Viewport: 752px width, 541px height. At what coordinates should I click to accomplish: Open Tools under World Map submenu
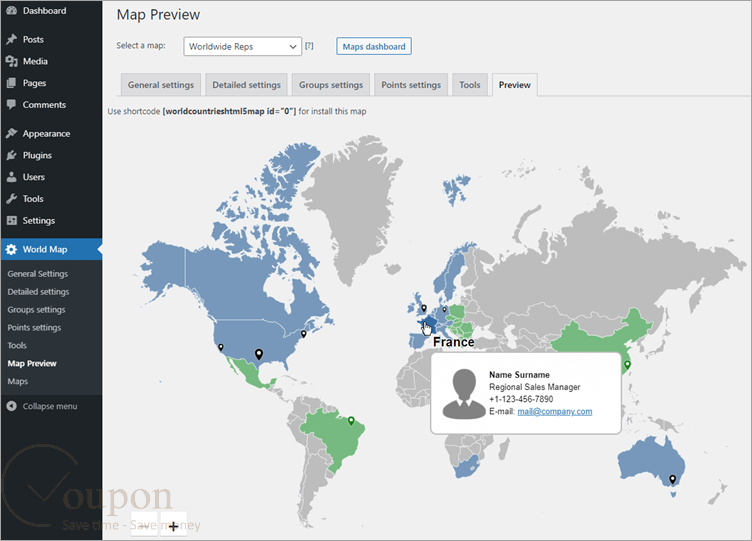point(17,345)
